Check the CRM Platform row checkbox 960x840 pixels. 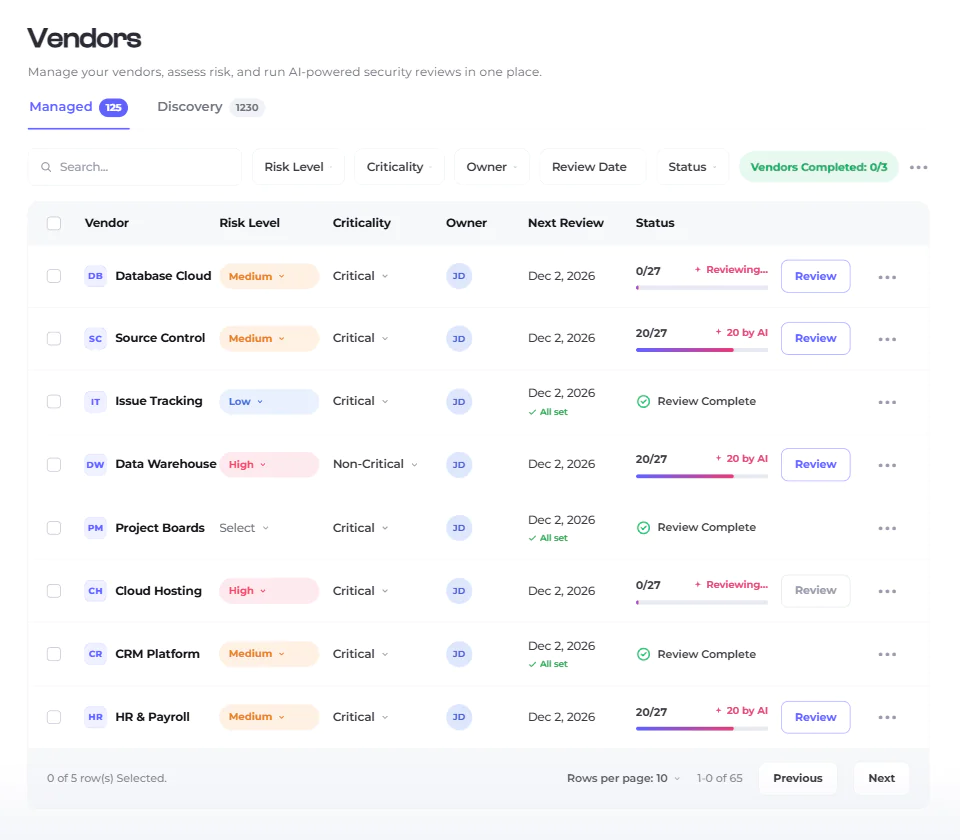(54, 654)
